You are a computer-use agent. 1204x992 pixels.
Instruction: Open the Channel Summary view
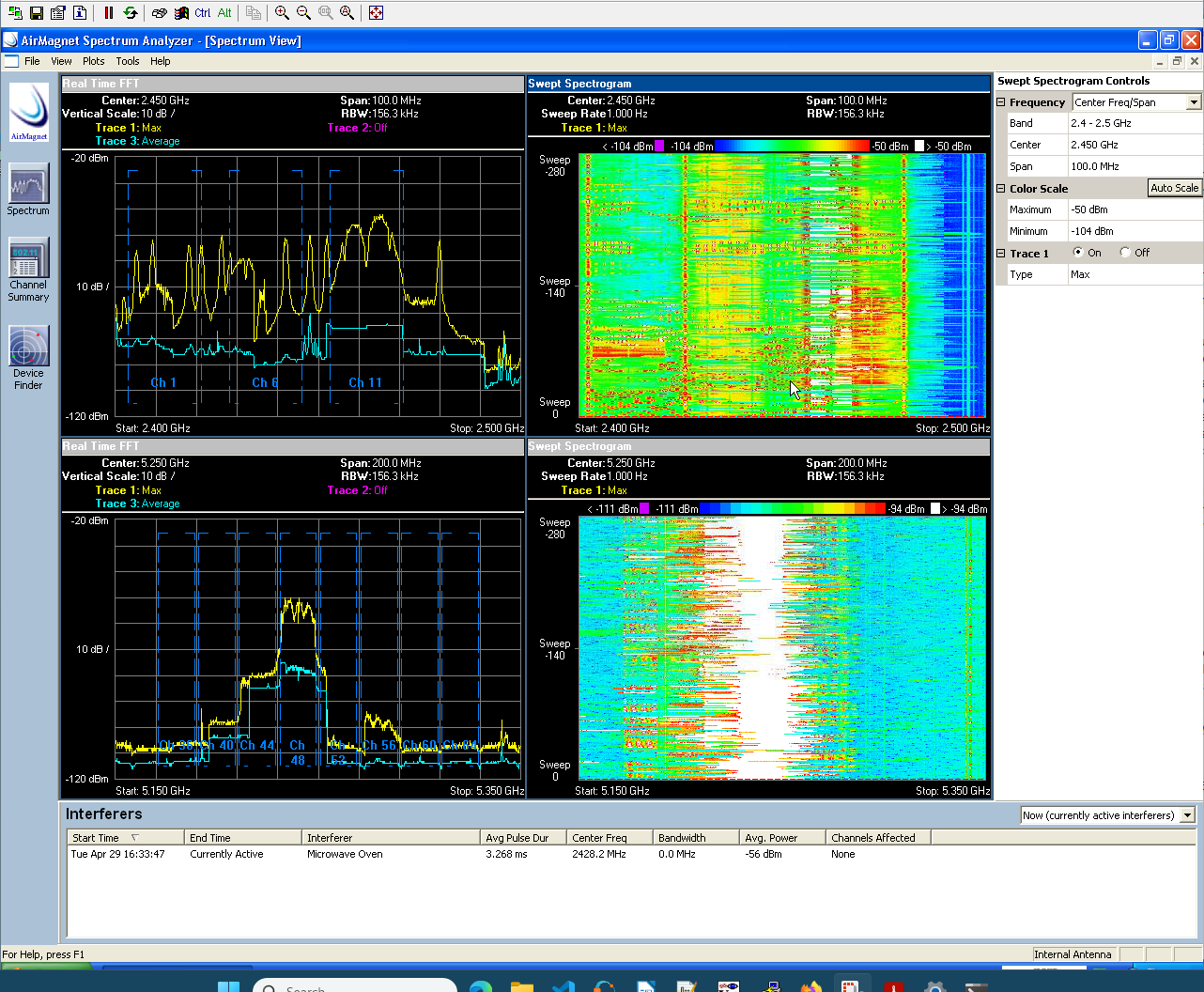point(28,270)
